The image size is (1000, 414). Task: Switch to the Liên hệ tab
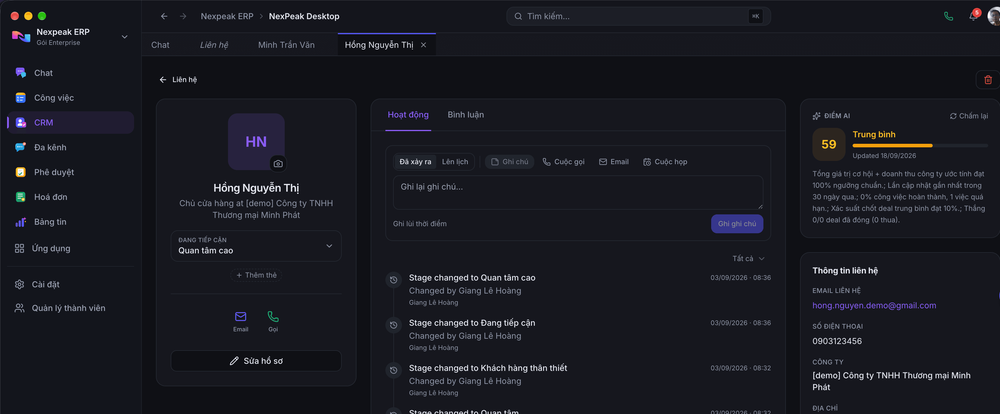coord(214,45)
